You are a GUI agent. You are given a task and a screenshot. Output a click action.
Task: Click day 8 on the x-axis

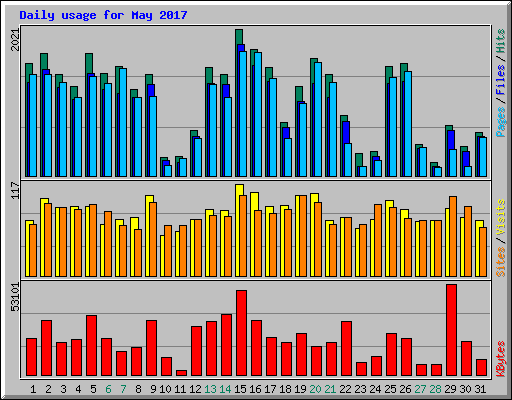tap(138, 389)
